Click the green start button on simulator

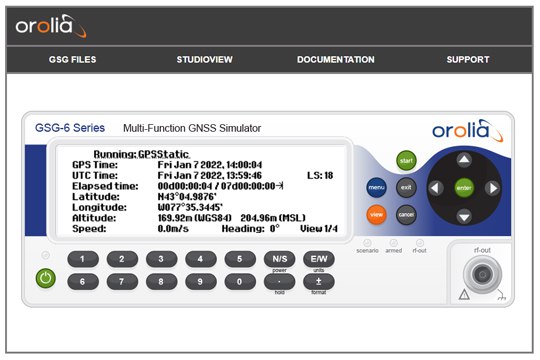(406, 161)
